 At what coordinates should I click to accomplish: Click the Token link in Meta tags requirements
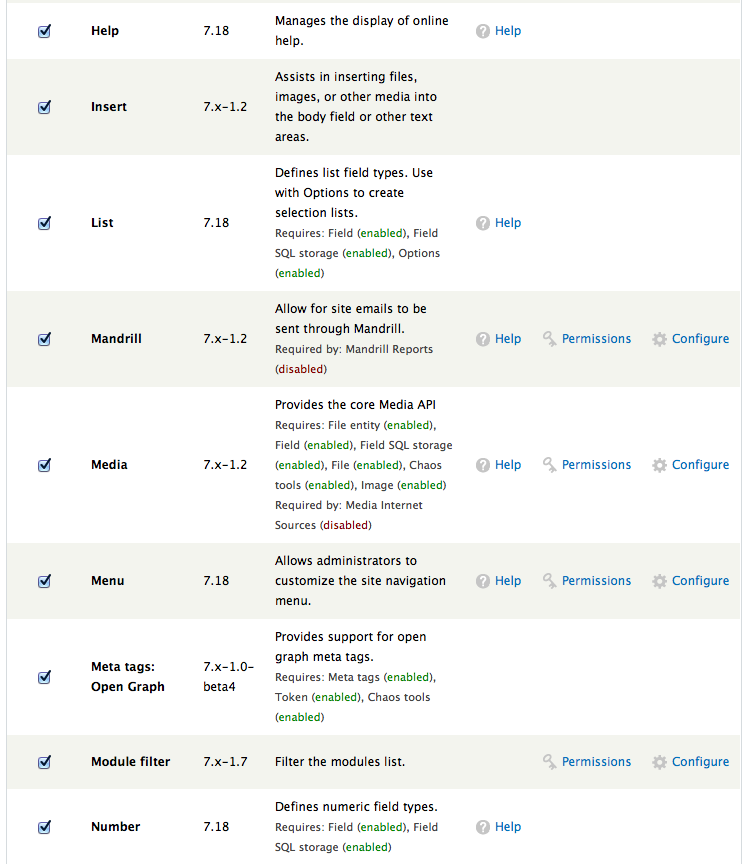click(x=289, y=697)
